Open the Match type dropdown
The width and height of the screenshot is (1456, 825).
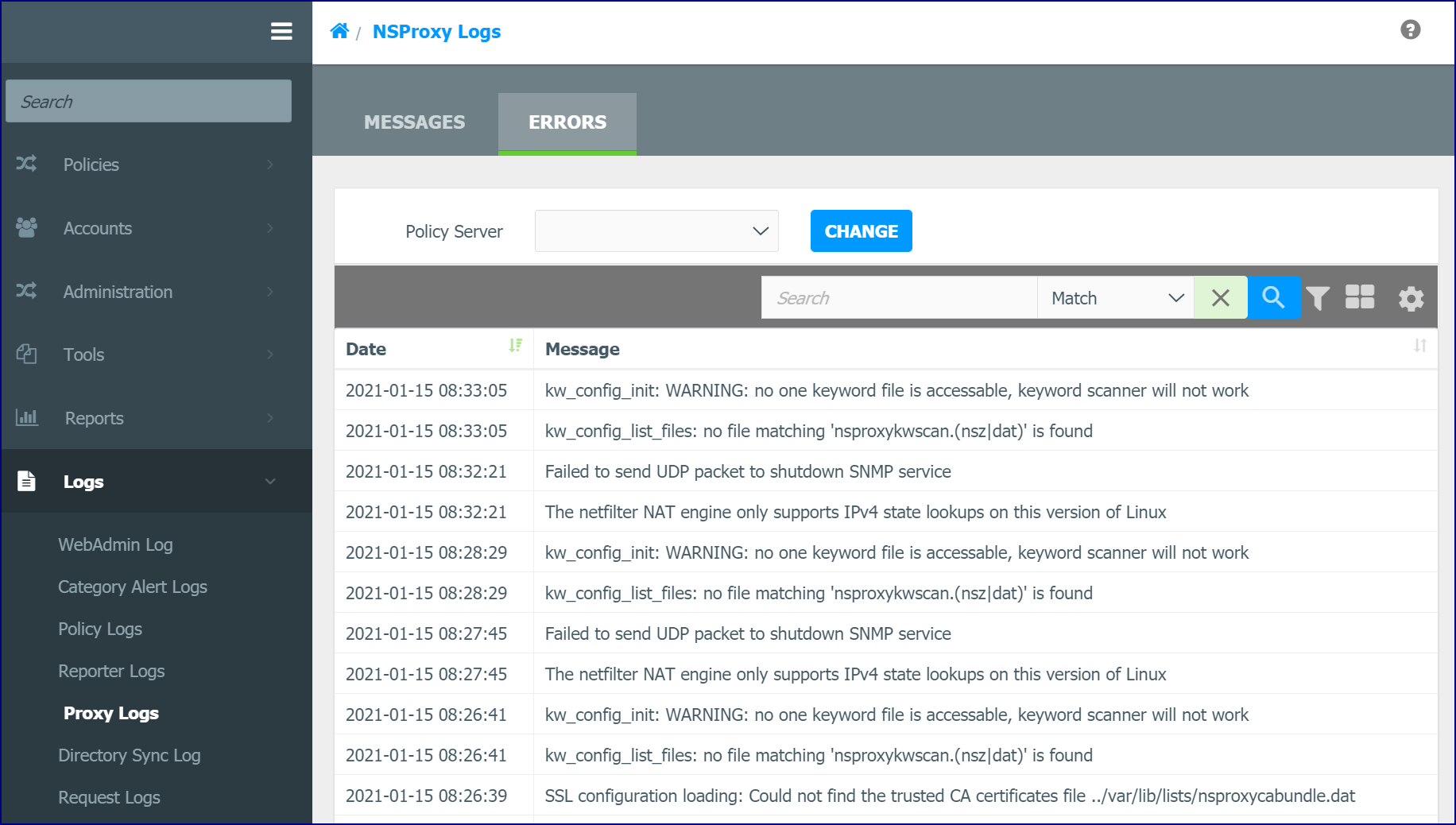[x=1116, y=298]
